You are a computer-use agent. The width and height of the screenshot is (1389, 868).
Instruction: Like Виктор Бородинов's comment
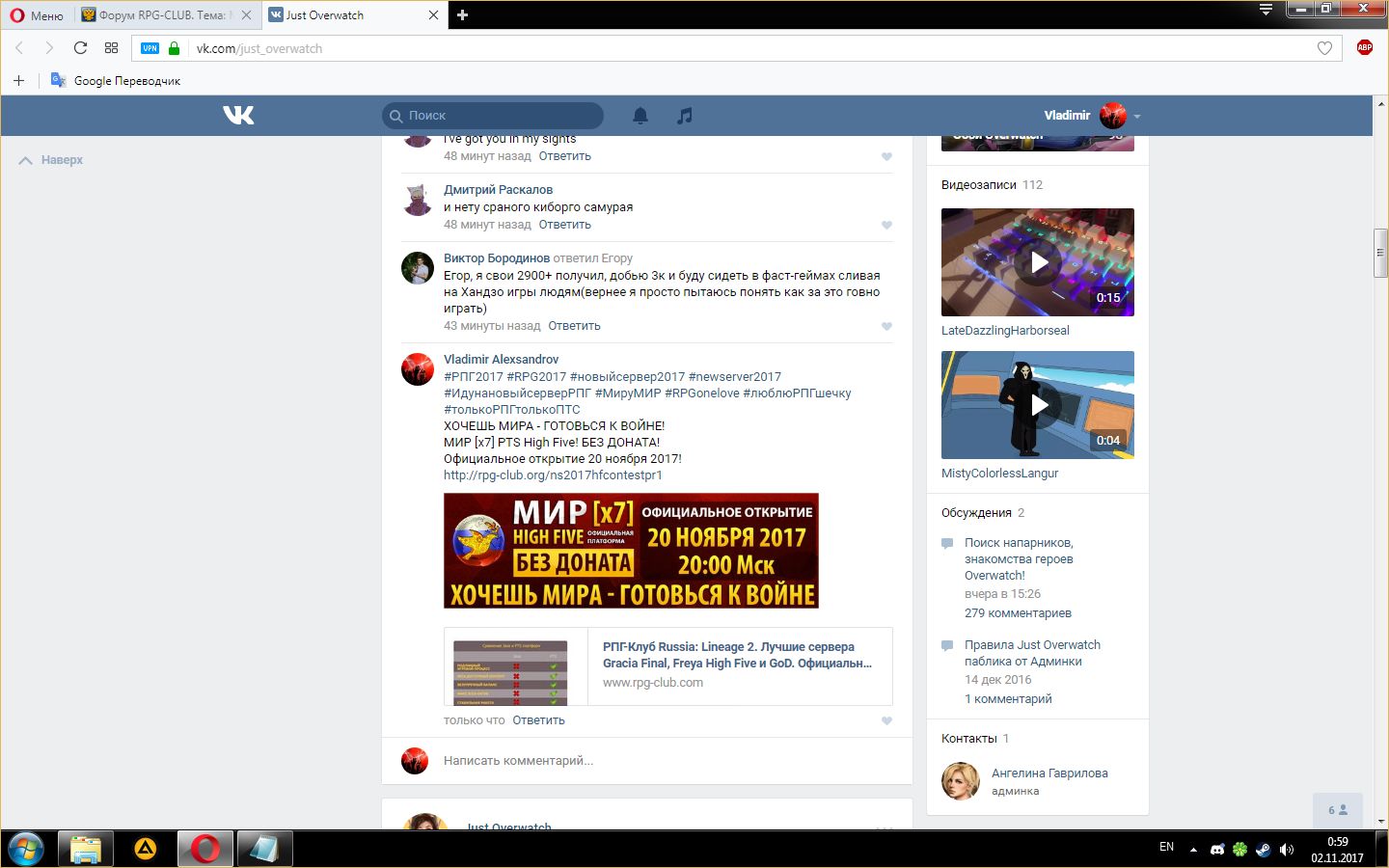886,327
